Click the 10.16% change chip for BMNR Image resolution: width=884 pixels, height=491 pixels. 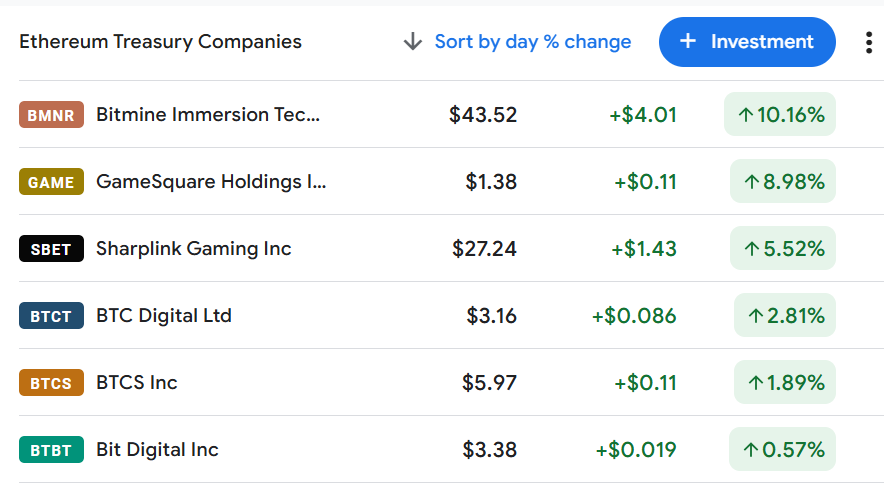coord(780,114)
